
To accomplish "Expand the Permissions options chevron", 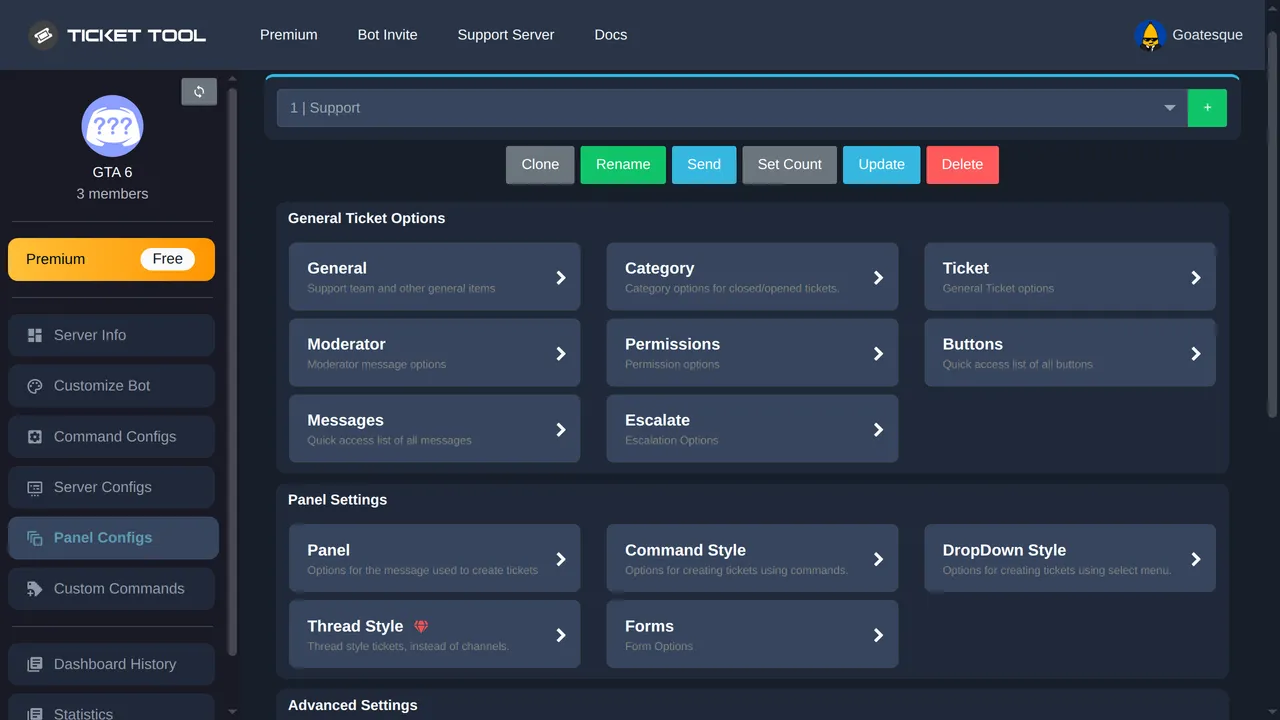I will tap(878, 354).
